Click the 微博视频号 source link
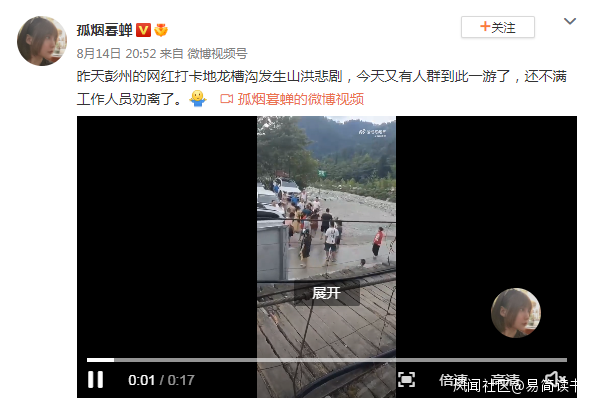597x407 pixels. click(217, 54)
